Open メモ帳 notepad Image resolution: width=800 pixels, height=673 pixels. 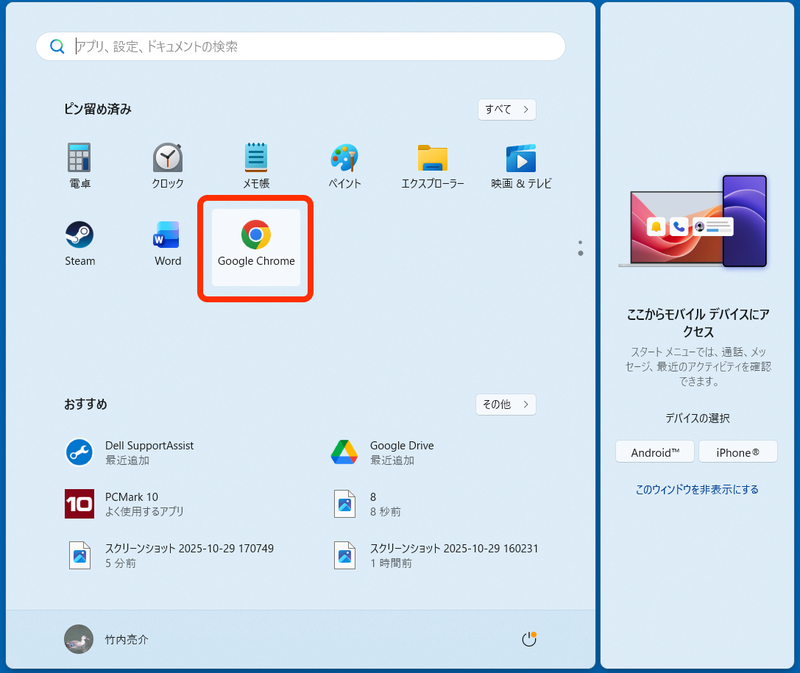(x=256, y=166)
